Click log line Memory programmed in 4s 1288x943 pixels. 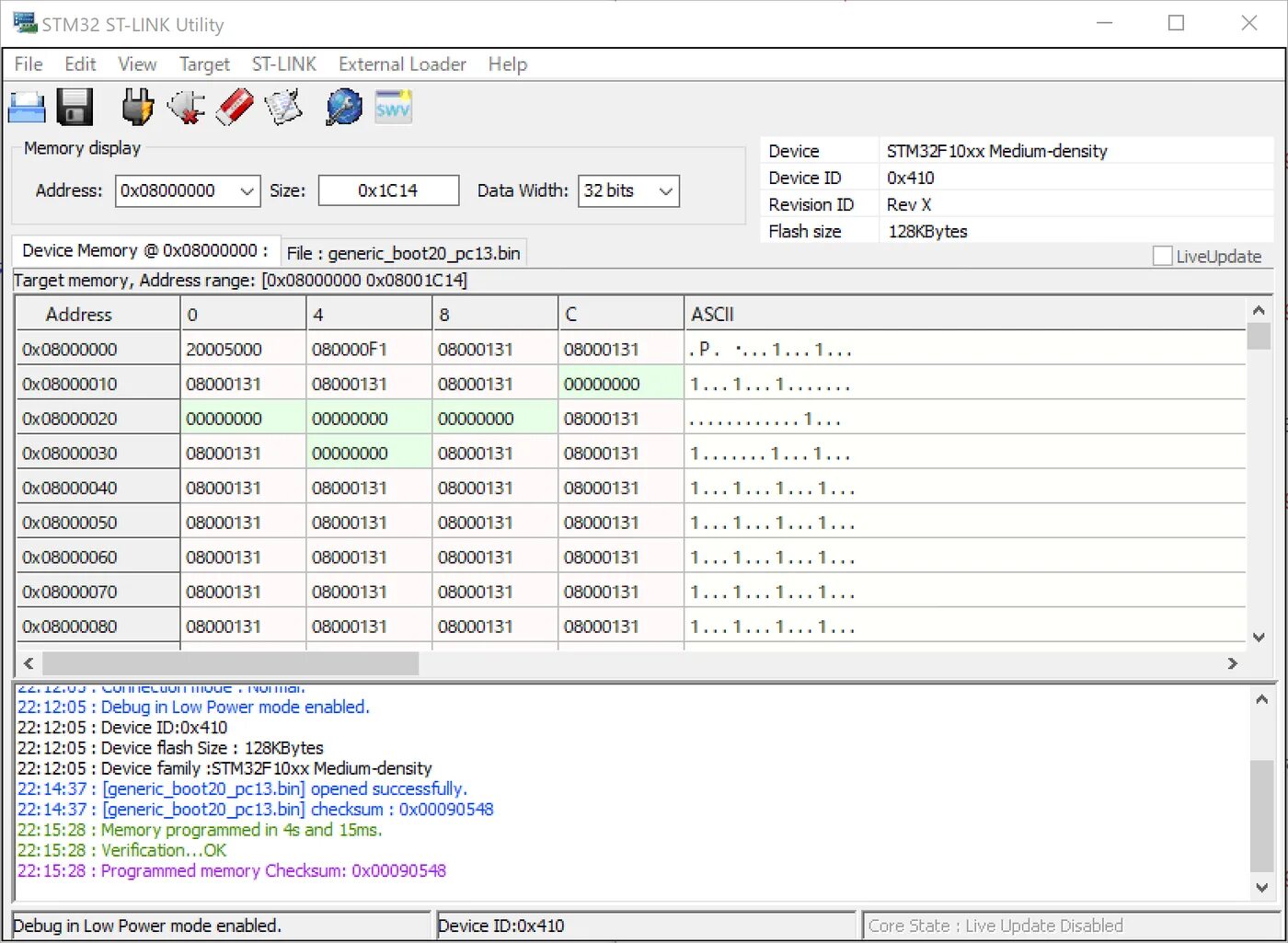tap(200, 830)
